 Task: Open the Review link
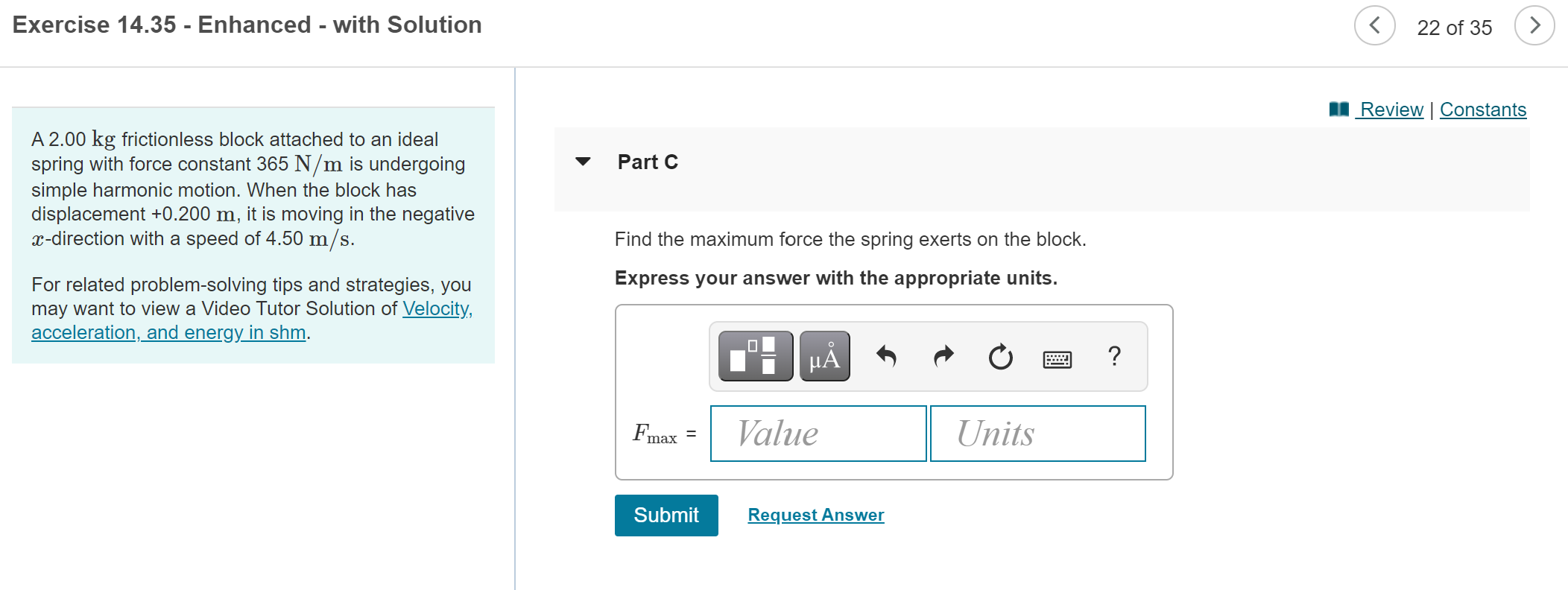tap(1391, 109)
